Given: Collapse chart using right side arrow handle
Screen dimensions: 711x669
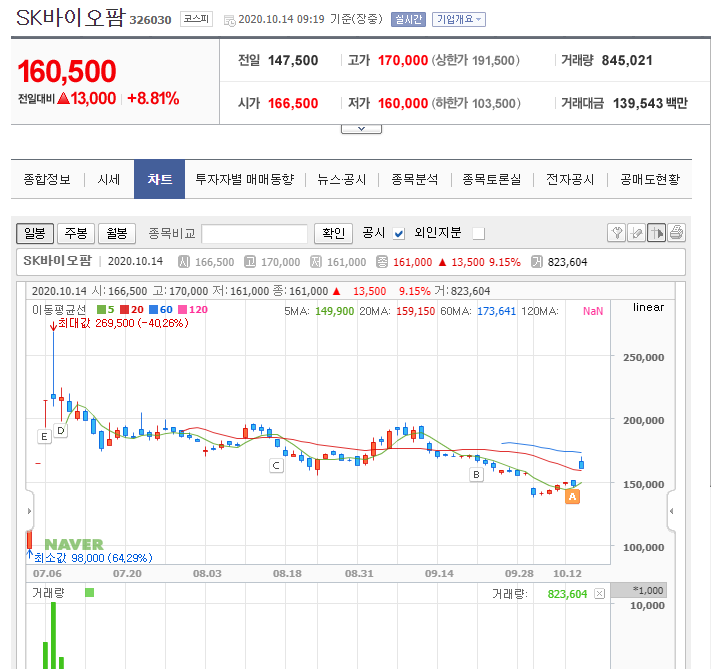Looking at the screenshot, I should pyautogui.click(x=672, y=511).
